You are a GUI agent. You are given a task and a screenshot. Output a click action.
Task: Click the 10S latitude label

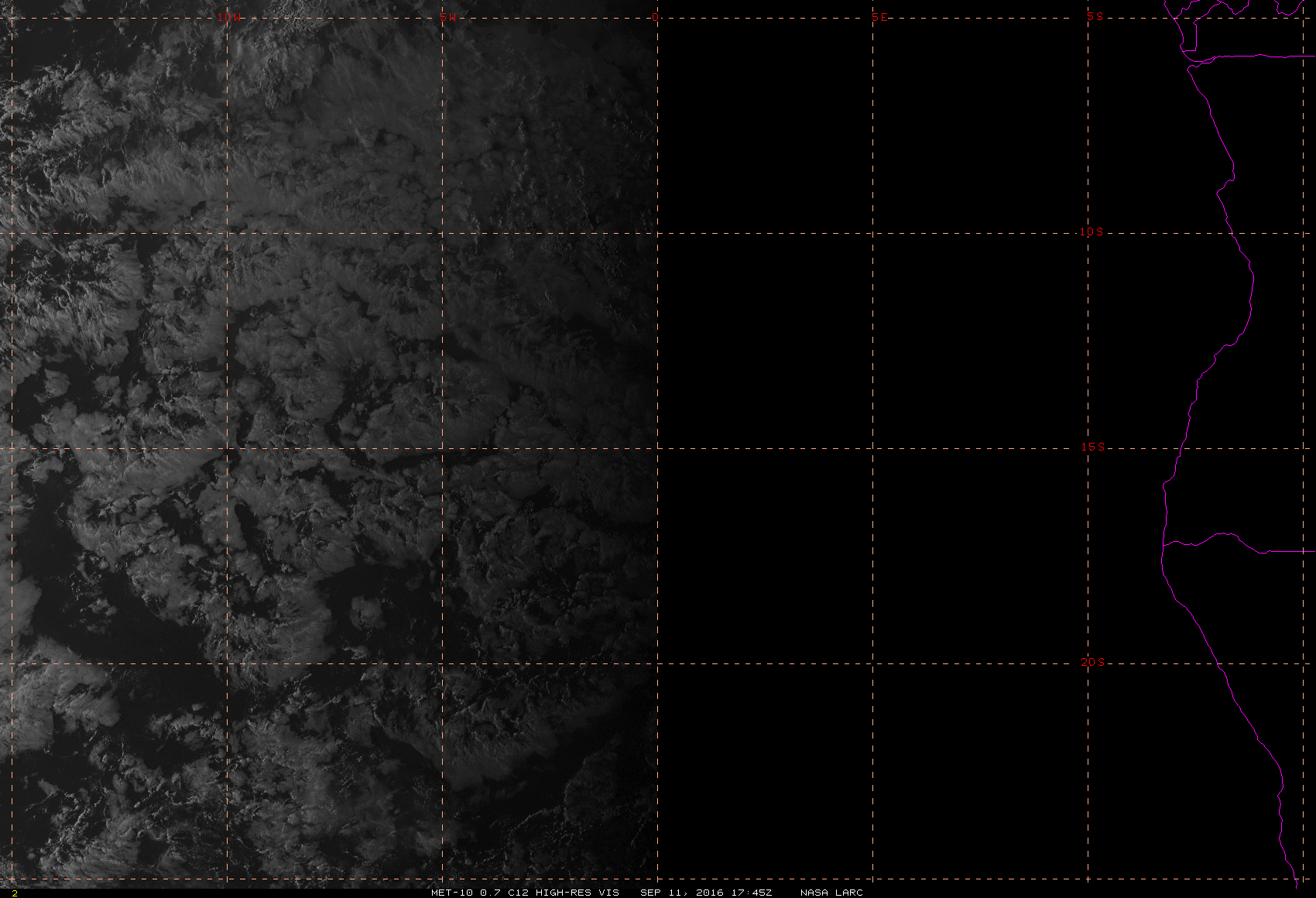(x=1091, y=231)
